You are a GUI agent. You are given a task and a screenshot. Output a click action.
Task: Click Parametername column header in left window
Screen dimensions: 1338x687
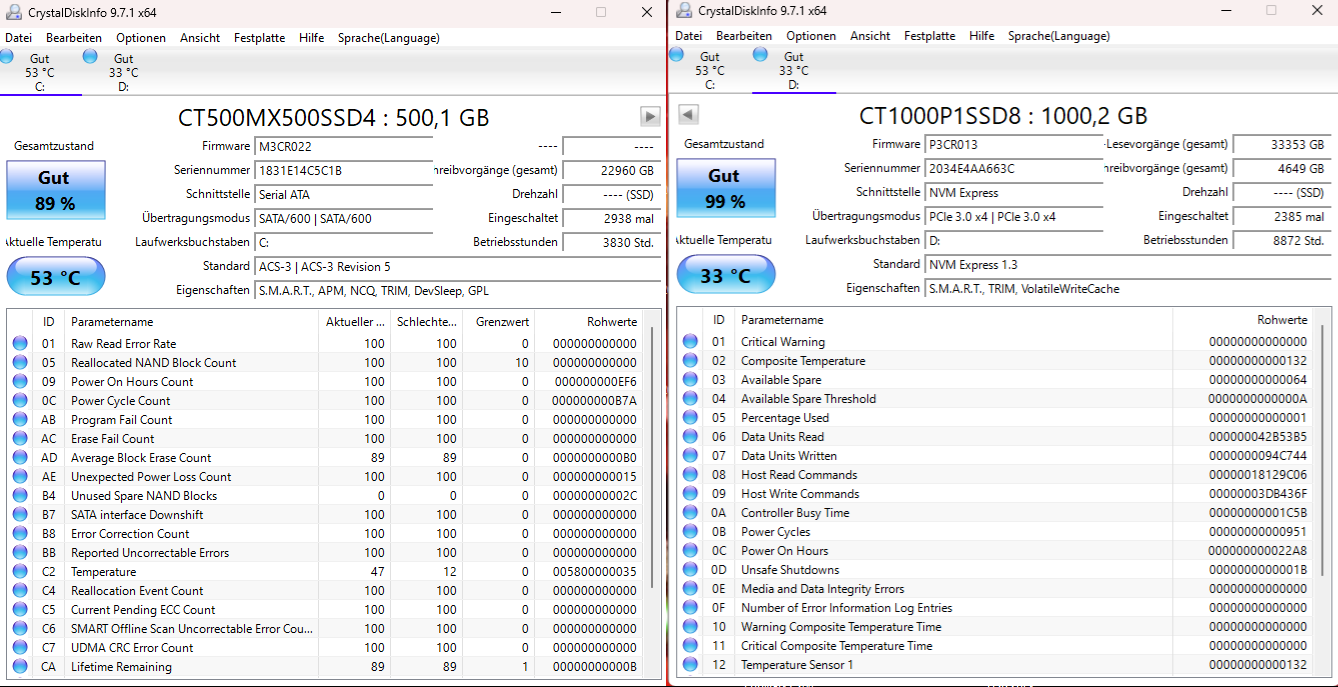192,322
